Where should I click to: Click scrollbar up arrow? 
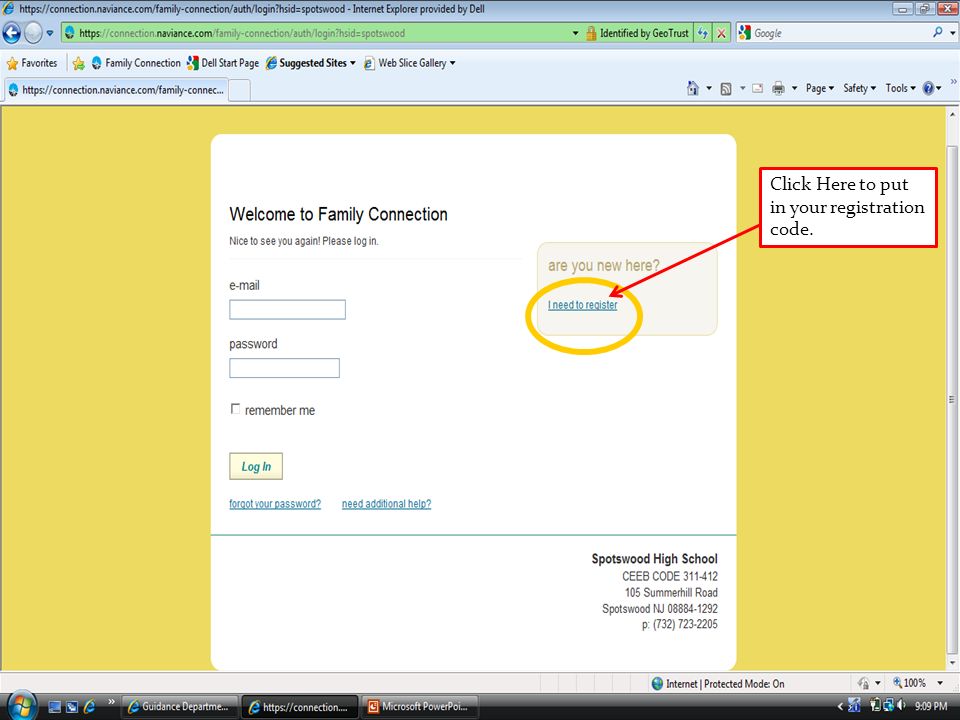click(952, 114)
